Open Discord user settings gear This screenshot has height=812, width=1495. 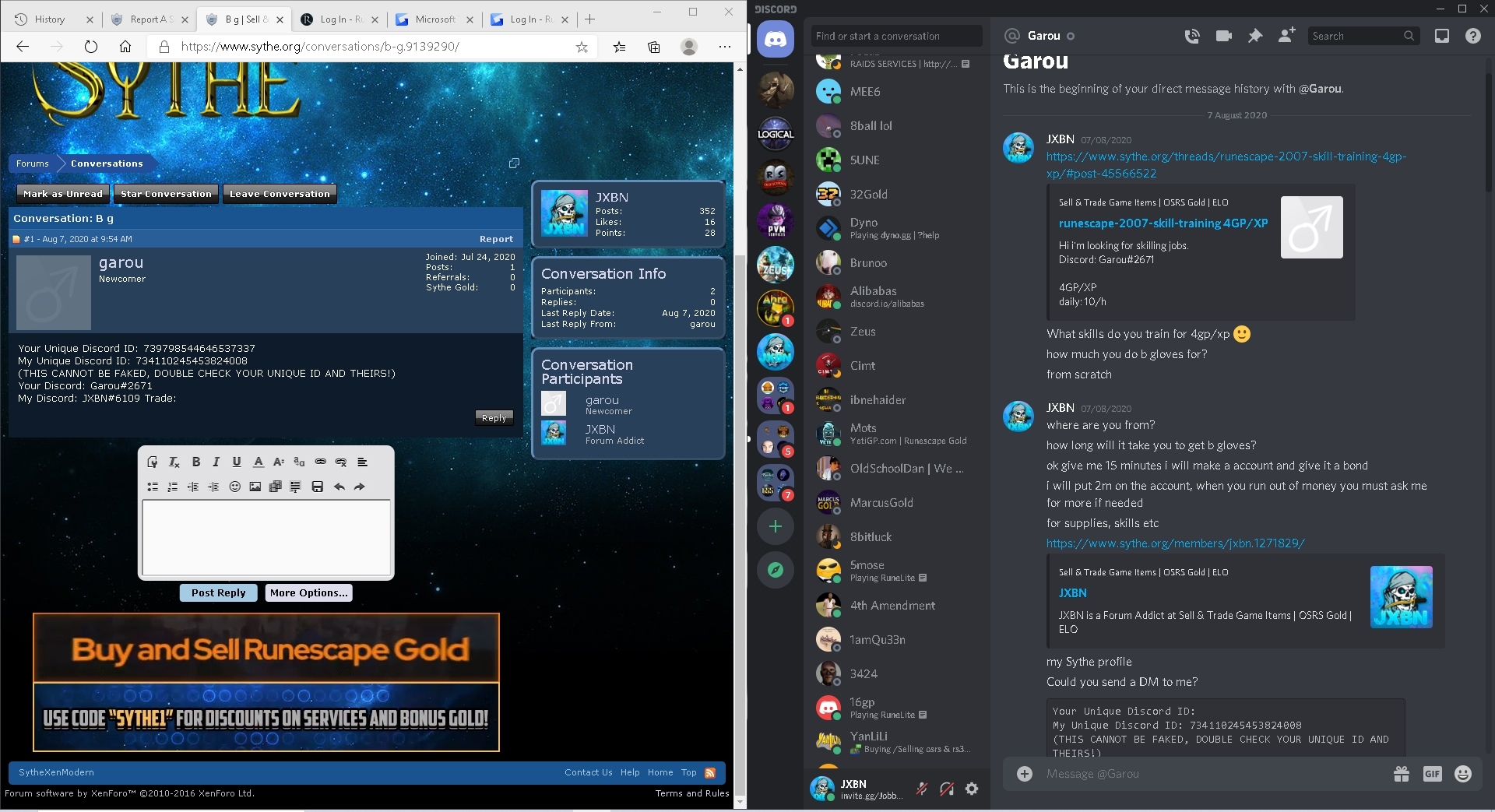(972, 789)
